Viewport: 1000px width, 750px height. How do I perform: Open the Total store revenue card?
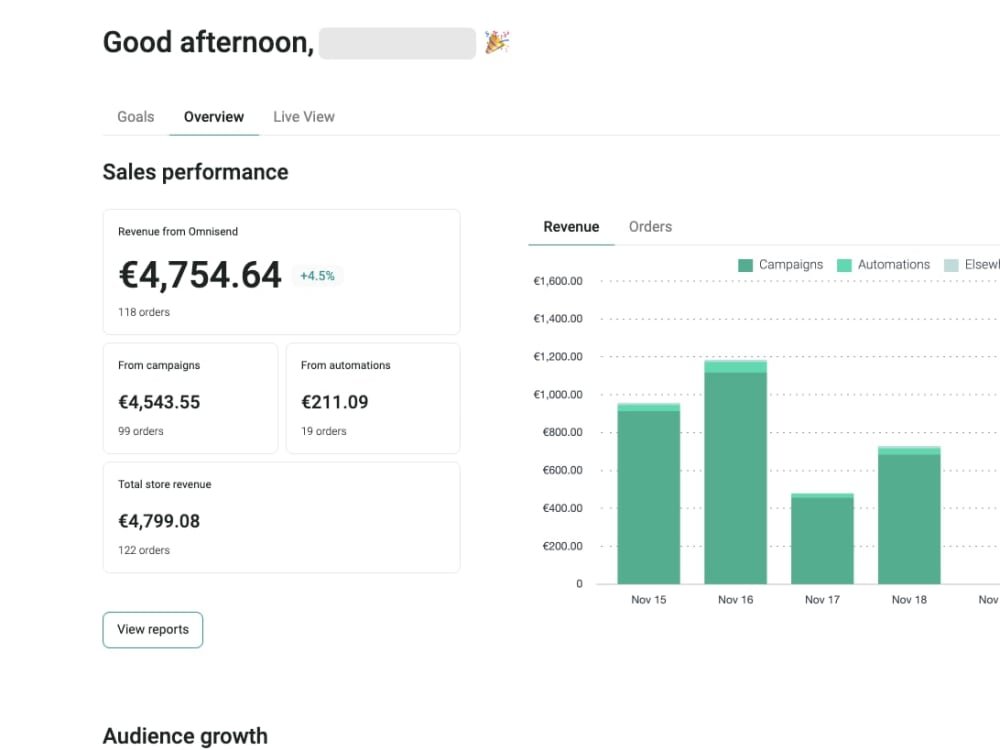(282, 516)
